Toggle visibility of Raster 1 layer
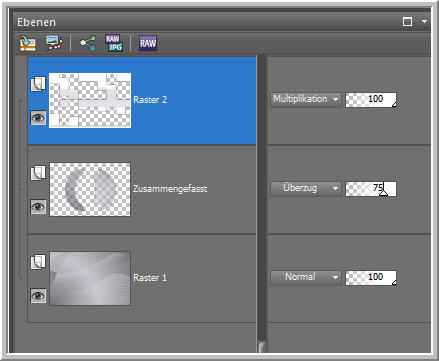The image size is (439, 361). (x=38, y=296)
